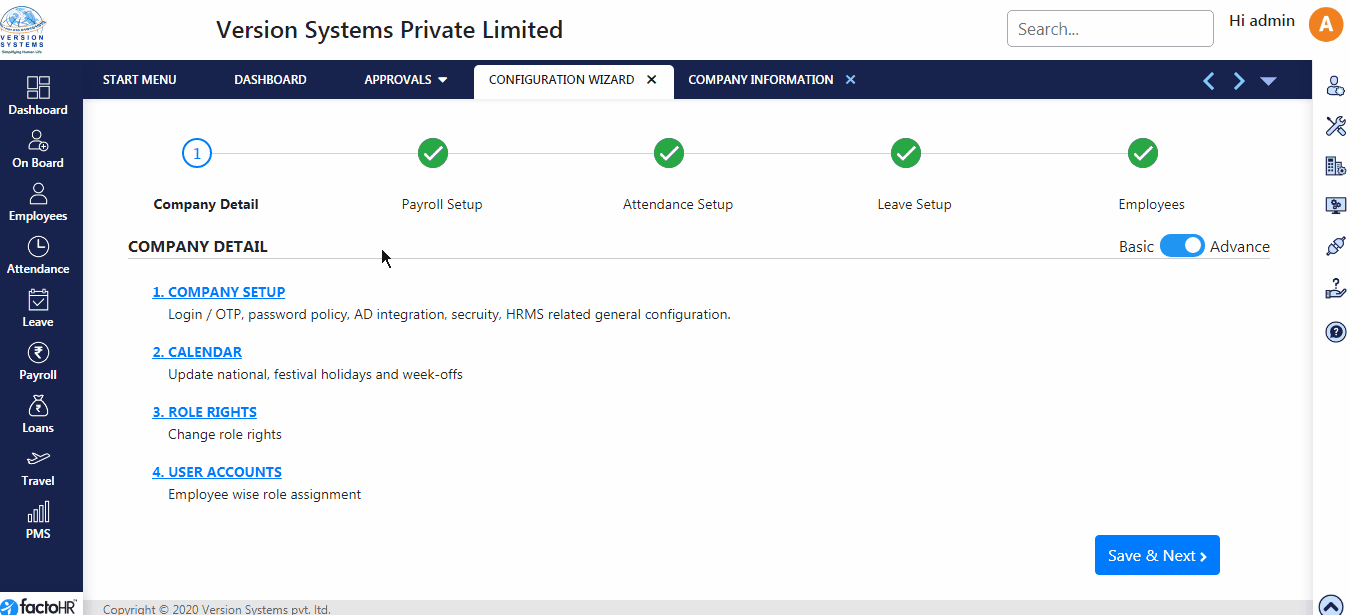The width and height of the screenshot is (1350, 615).
Task: Go to Employees in the sidebar
Action: tap(38, 194)
